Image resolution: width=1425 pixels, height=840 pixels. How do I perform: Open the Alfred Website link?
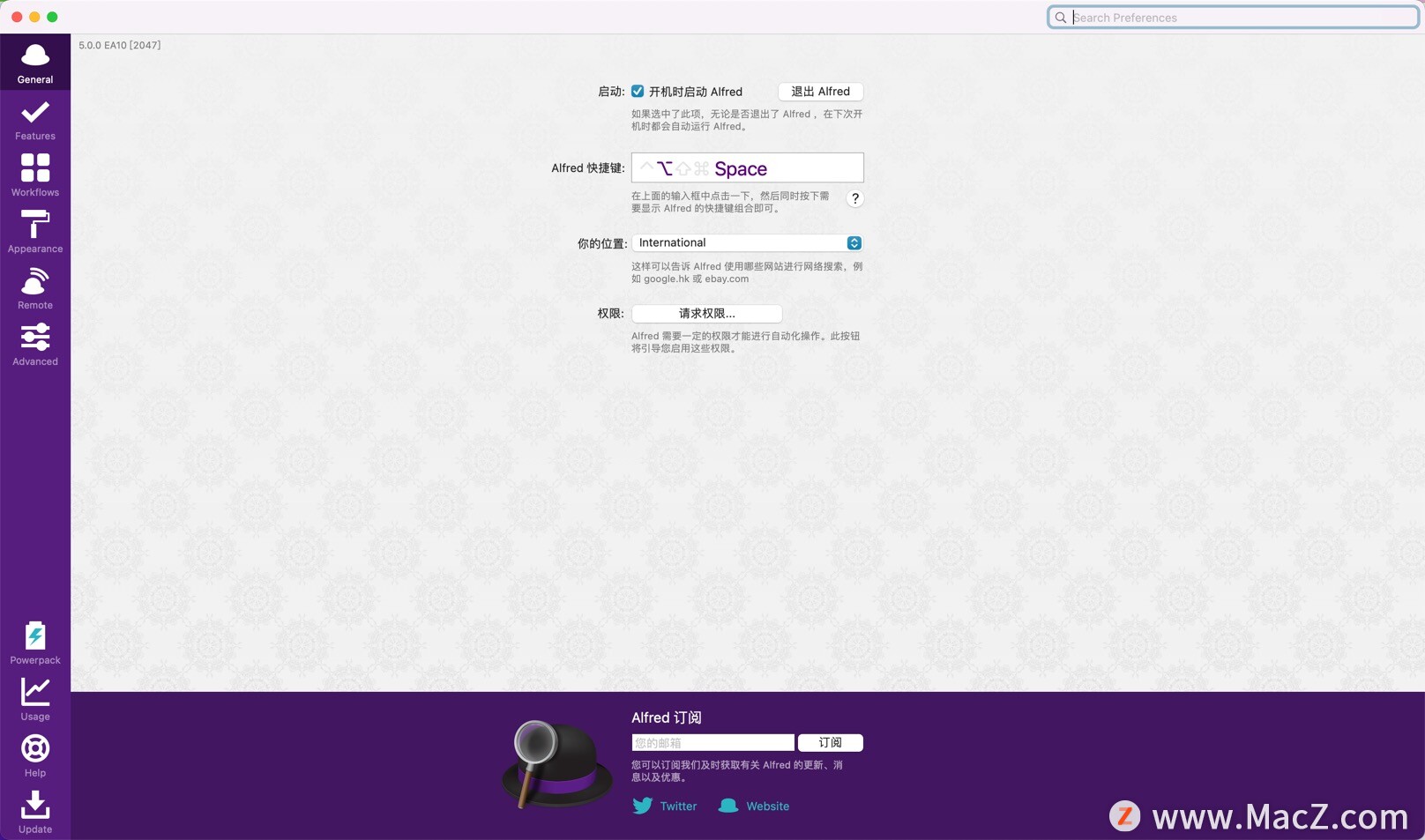coord(767,807)
